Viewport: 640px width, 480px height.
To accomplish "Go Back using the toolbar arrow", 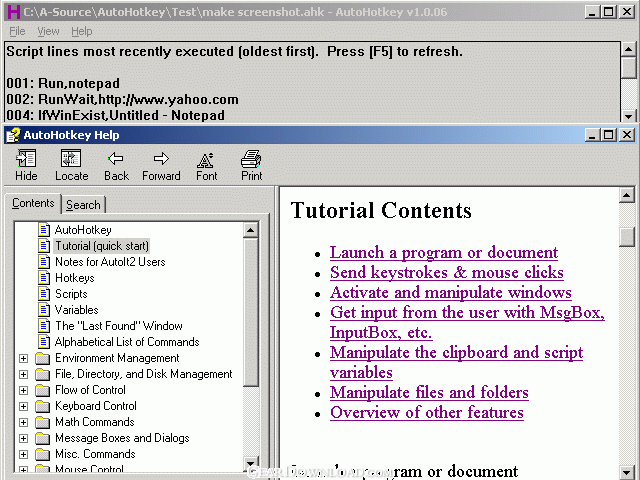I will coord(116,158).
